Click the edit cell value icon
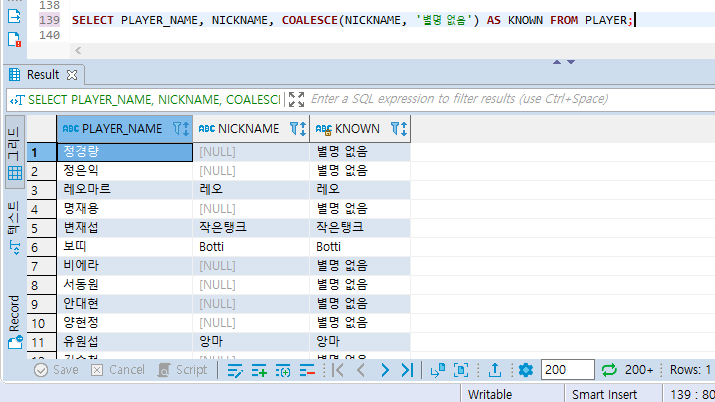Screen dimensions: 715x402 click(x=235, y=370)
